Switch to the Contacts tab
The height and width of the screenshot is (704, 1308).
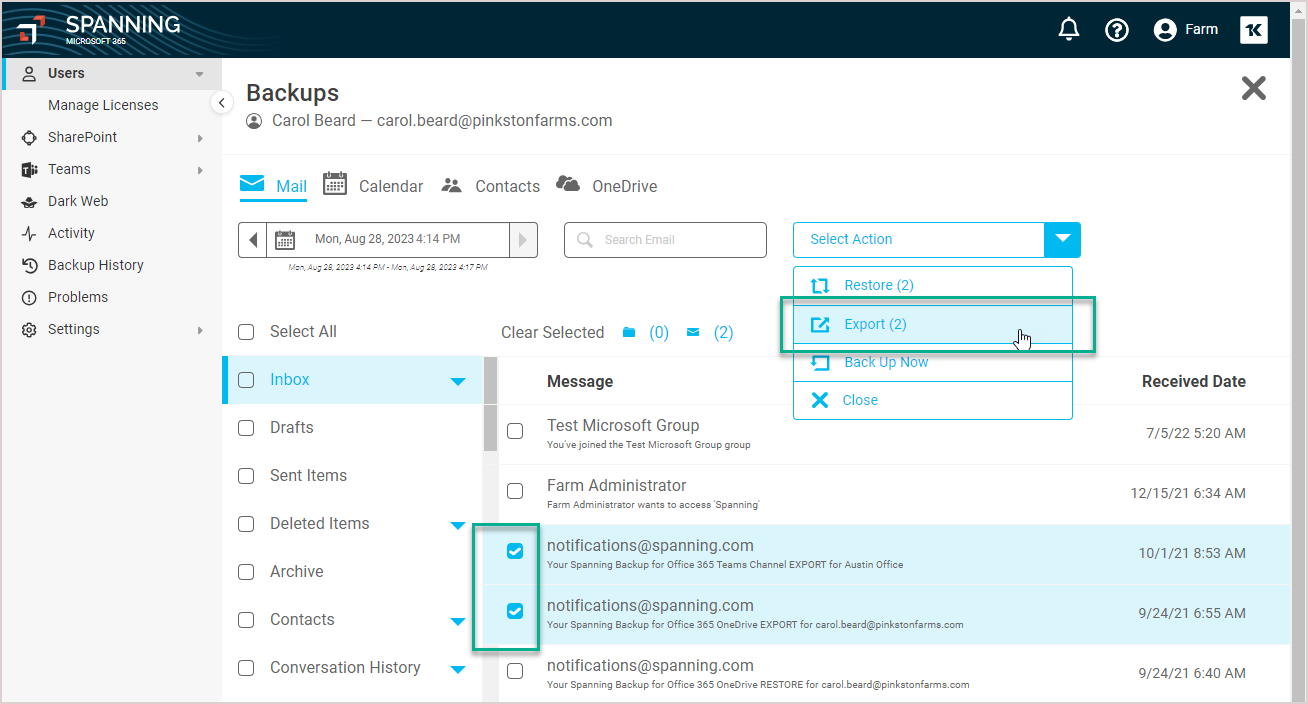[490, 186]
